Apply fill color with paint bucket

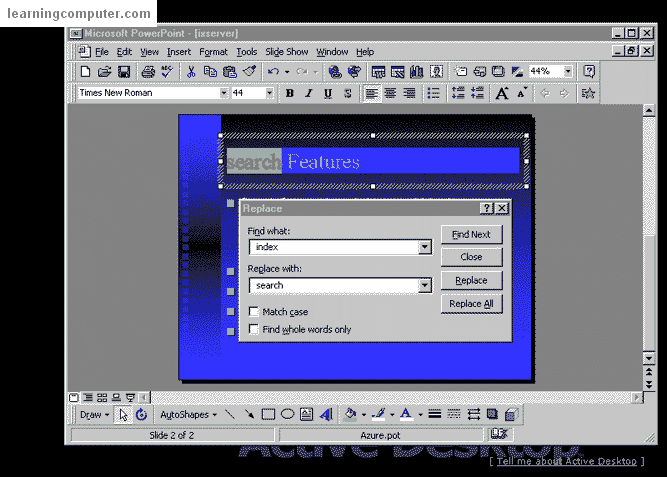point(351,414)
